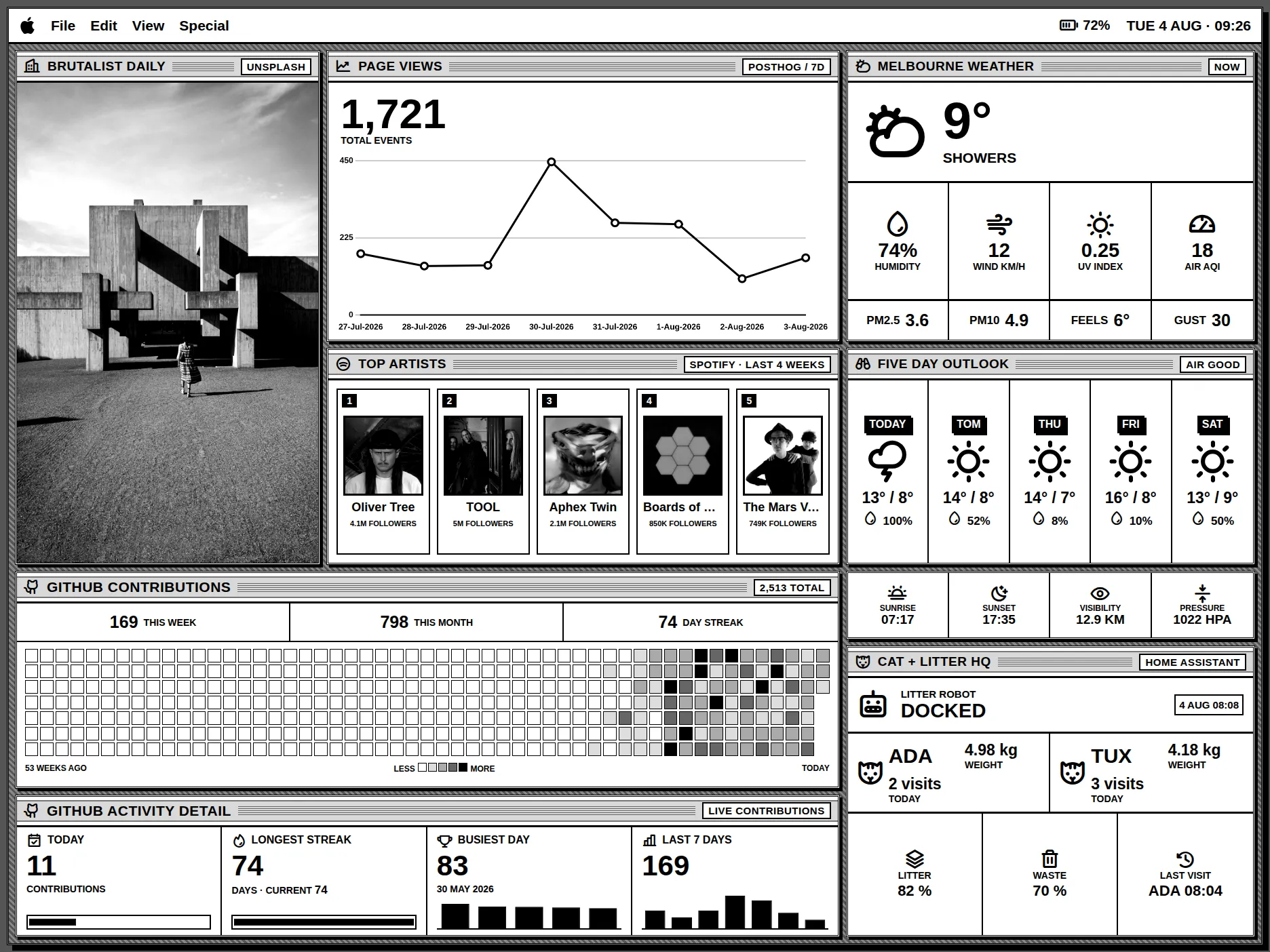
Task: Select the THU forecast day label
Action: pos(1050,424)
